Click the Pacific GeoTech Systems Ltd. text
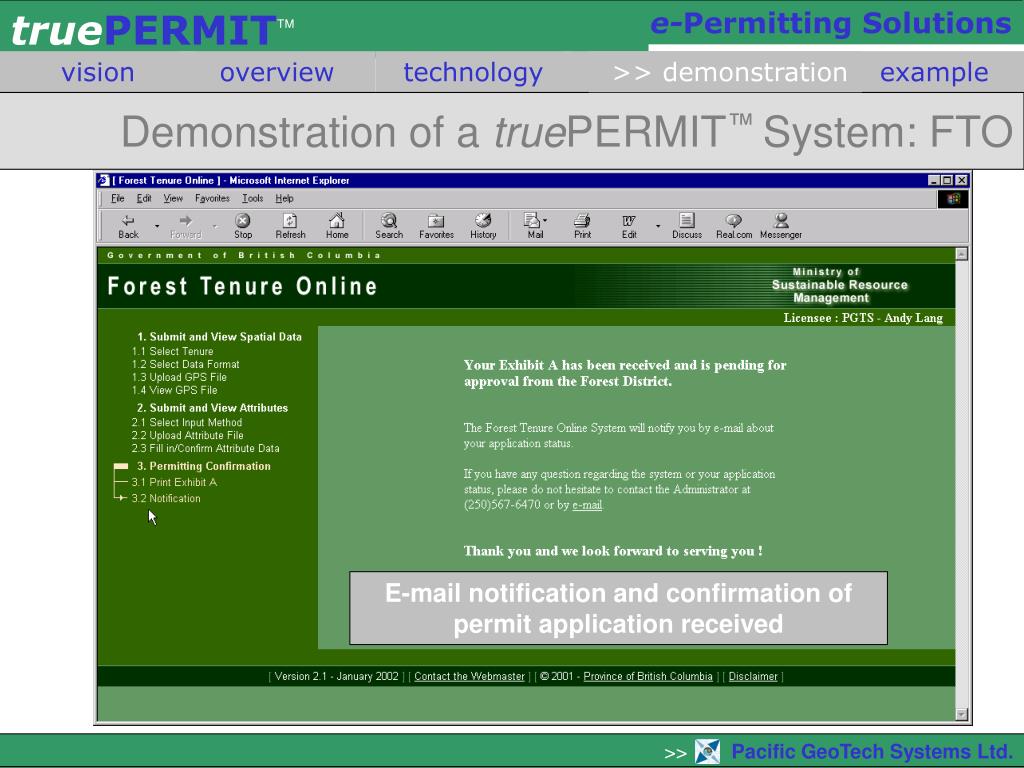 pyautogui.click(x=872, y=752)
